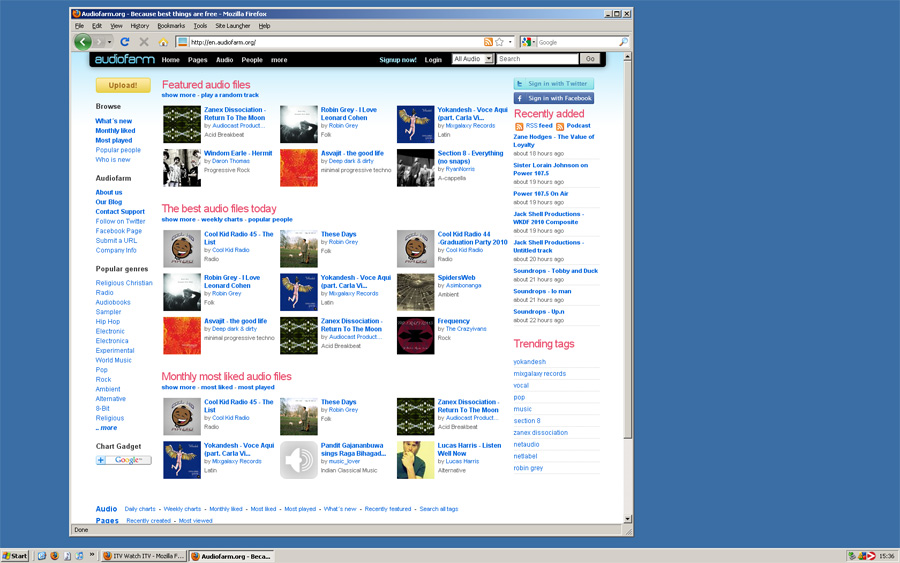Open Cool Kid Radio 45 thumbnail in best today

[x=182, y=249]
